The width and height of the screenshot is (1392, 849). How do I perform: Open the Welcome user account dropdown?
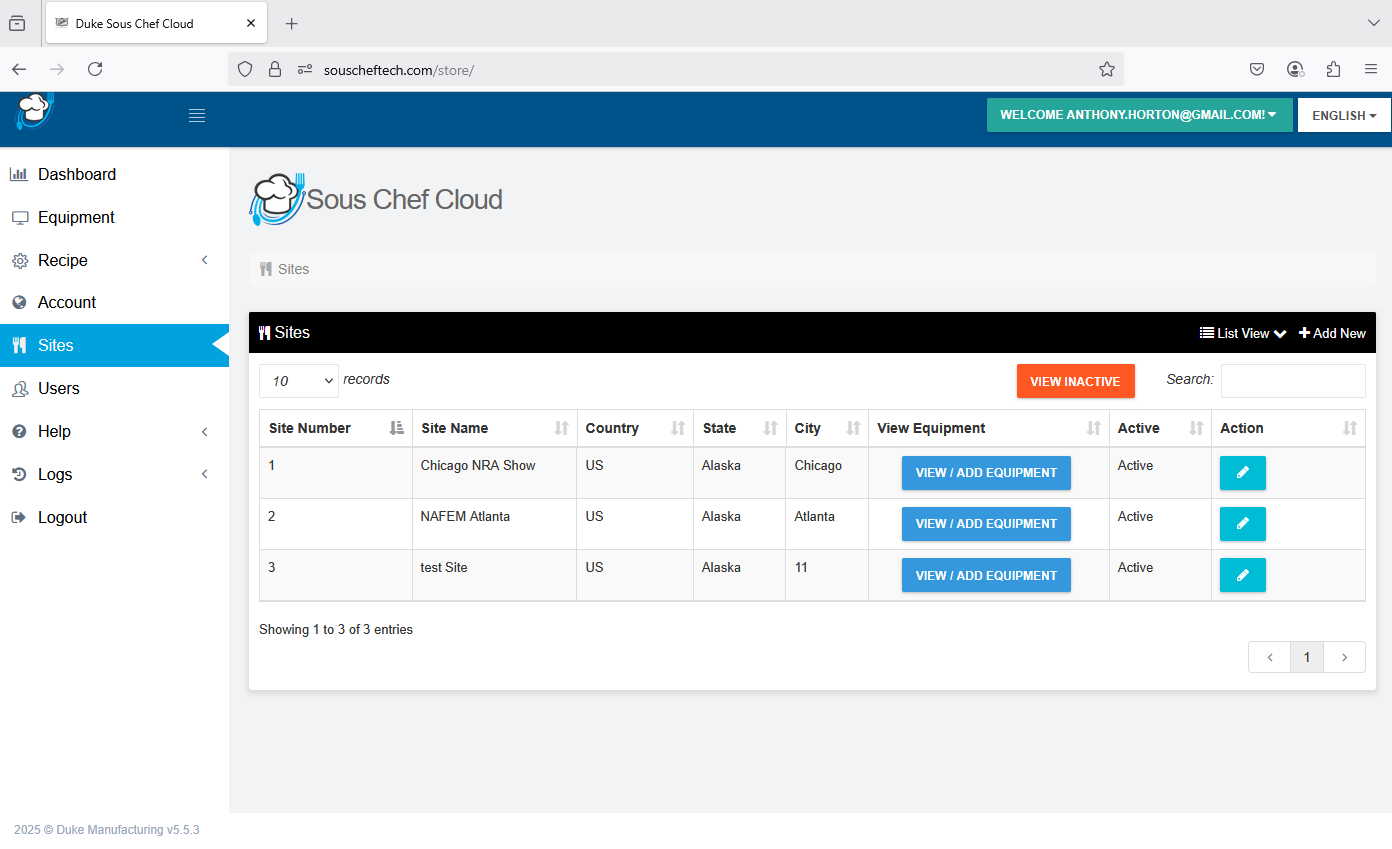click(1139, 115)
